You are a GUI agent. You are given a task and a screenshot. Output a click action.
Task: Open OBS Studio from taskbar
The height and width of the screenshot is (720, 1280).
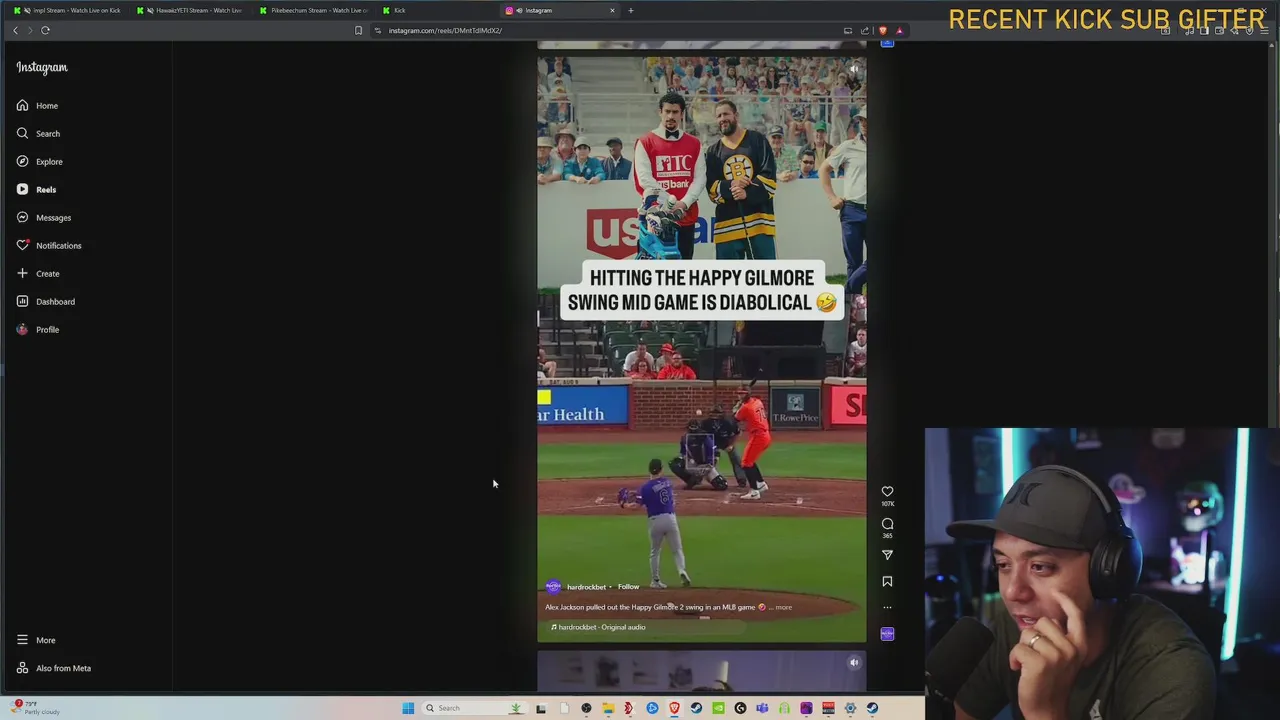(586, 708)
